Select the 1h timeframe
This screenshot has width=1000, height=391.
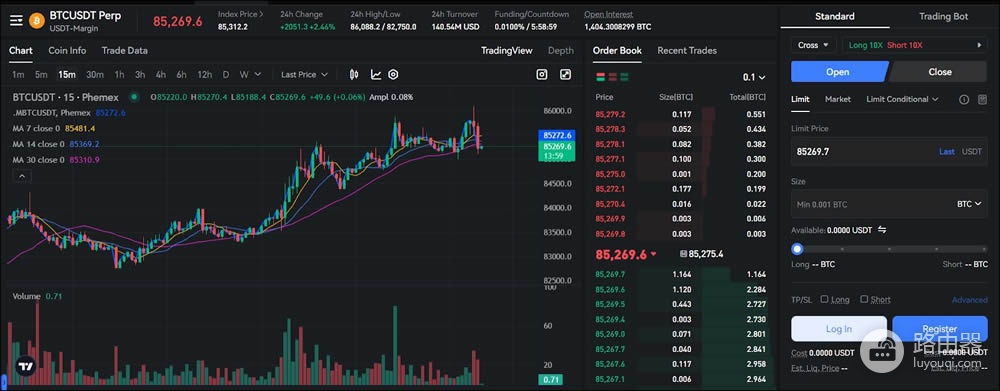(119, 75)
